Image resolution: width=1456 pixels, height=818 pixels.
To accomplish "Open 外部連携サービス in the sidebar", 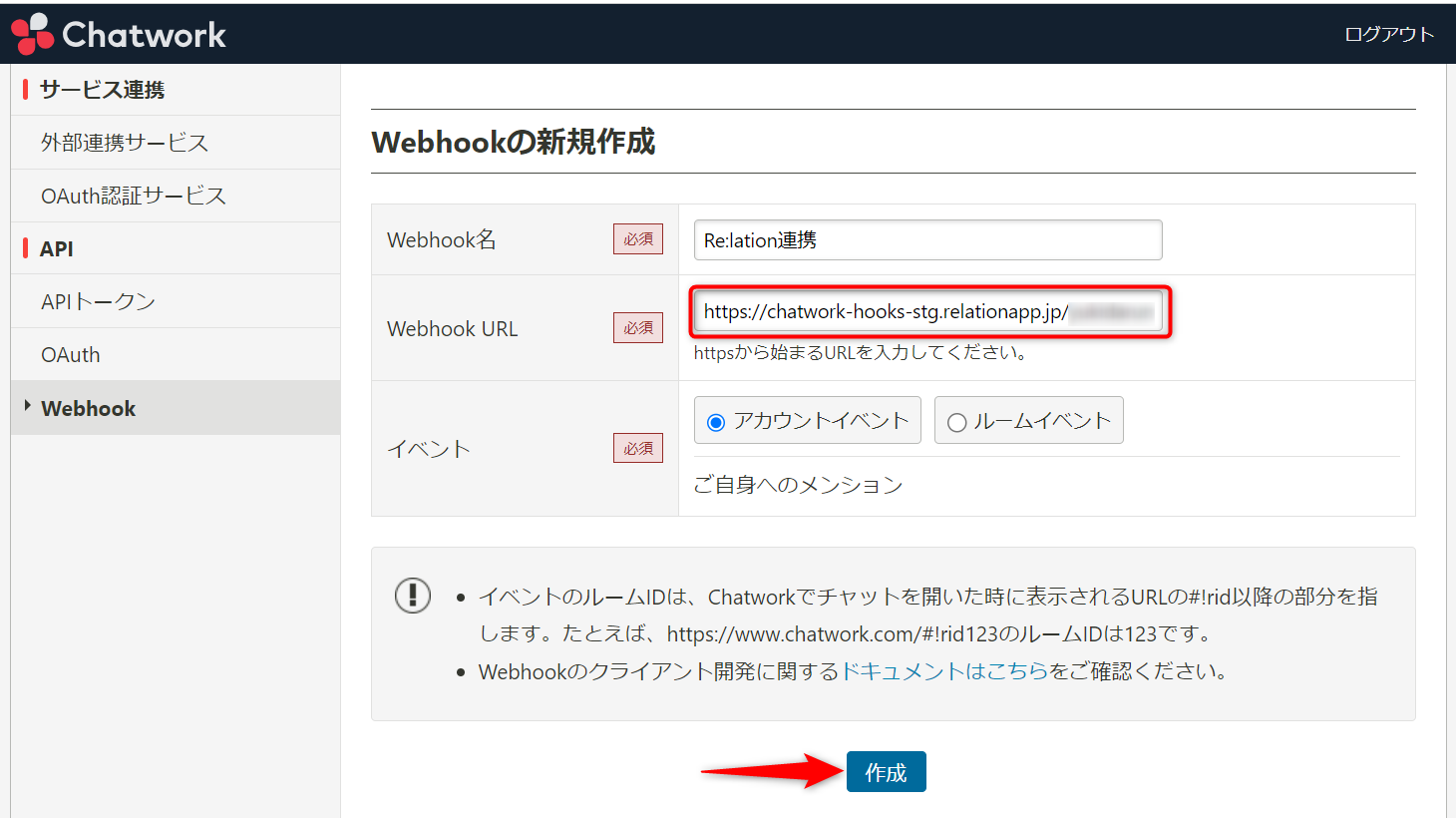I will [x=176, y=143].
